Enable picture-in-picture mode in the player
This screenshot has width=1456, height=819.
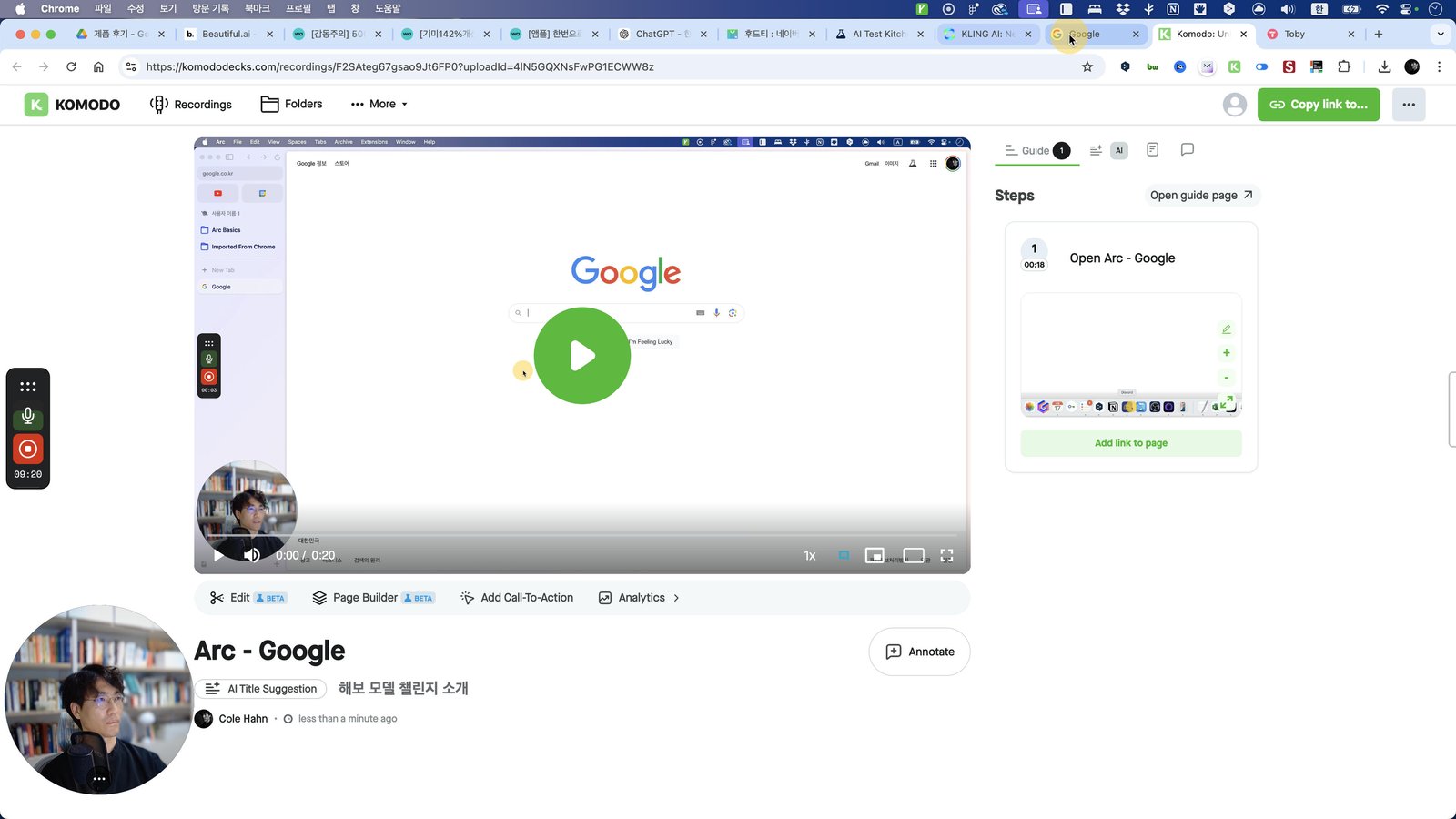875,555
